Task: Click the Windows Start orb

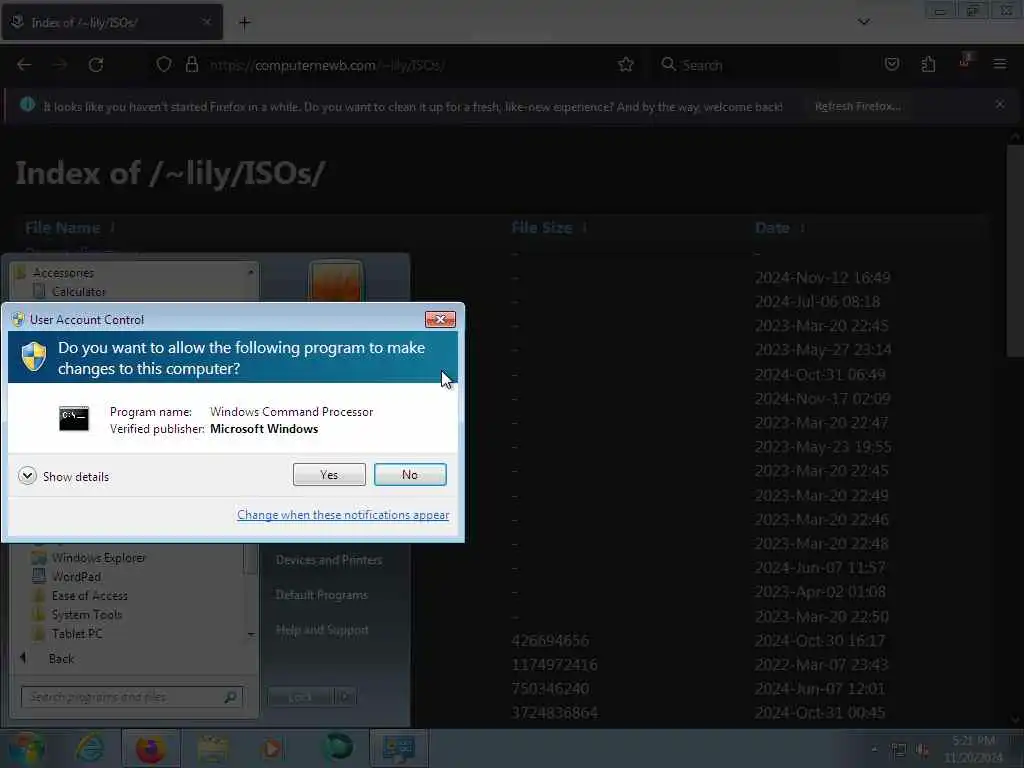Action: [x=26, y=748]
